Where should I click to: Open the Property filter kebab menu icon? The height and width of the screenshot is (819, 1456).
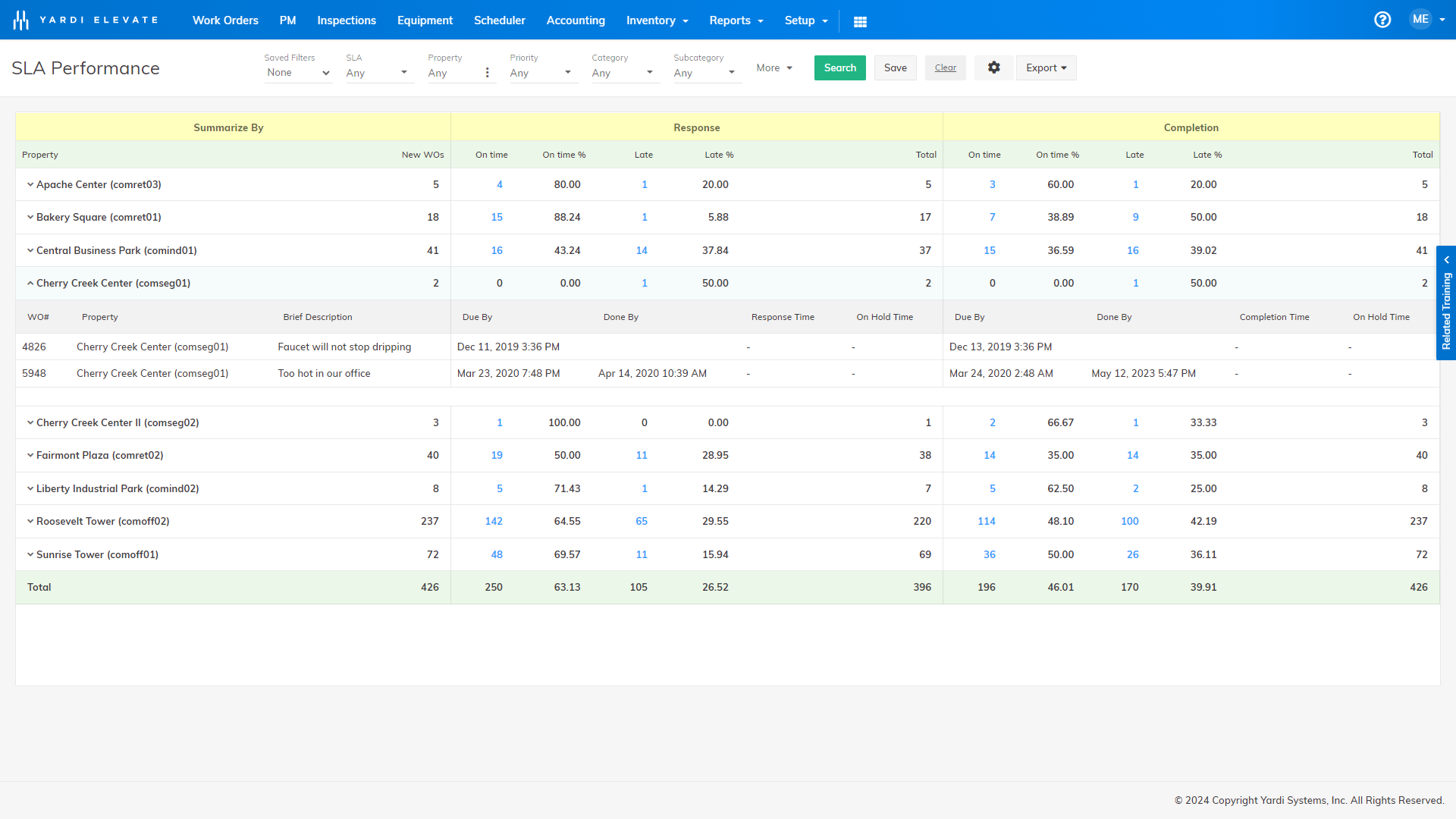pos(488,72)
